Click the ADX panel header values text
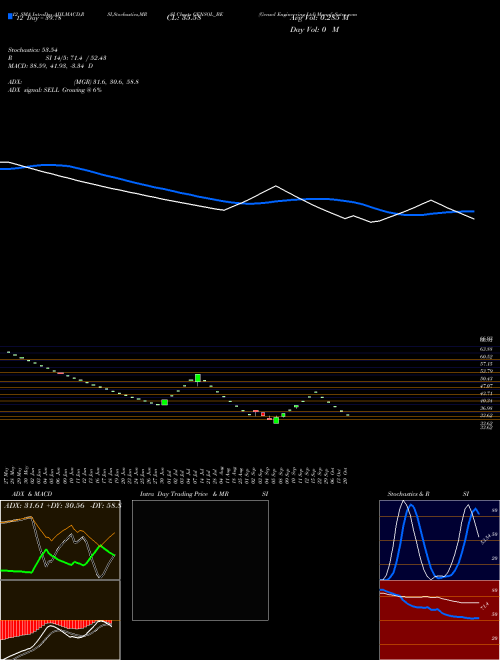500x660 pixels. pos(62,505)
